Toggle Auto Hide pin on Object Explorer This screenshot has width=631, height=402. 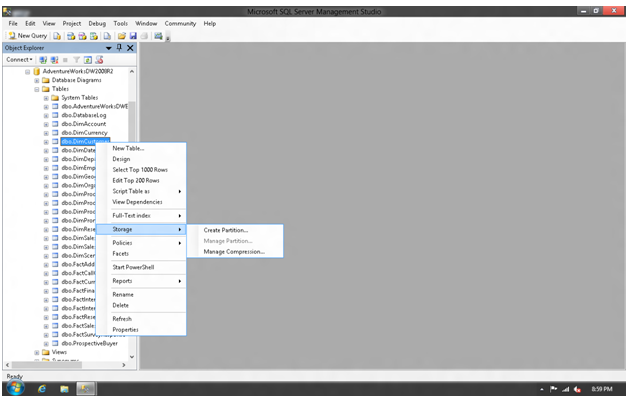(119, 47)
